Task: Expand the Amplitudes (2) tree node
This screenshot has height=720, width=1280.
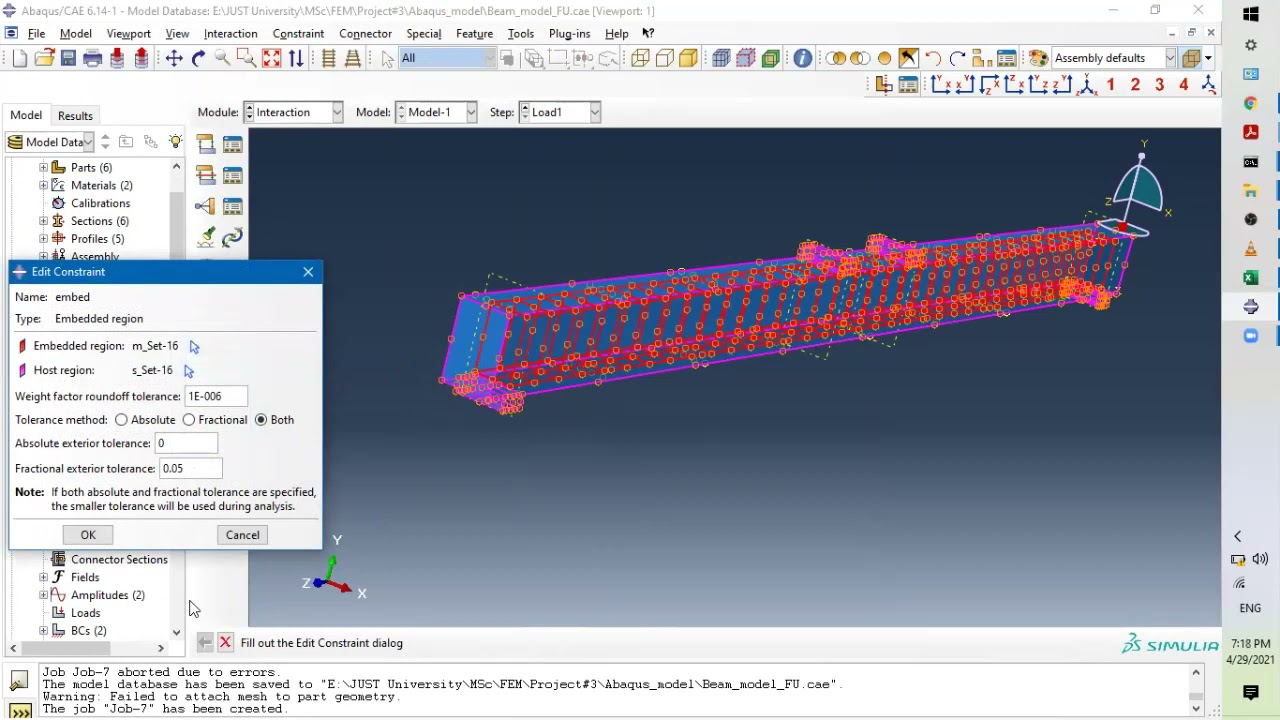Action: [x=43, y=595]
